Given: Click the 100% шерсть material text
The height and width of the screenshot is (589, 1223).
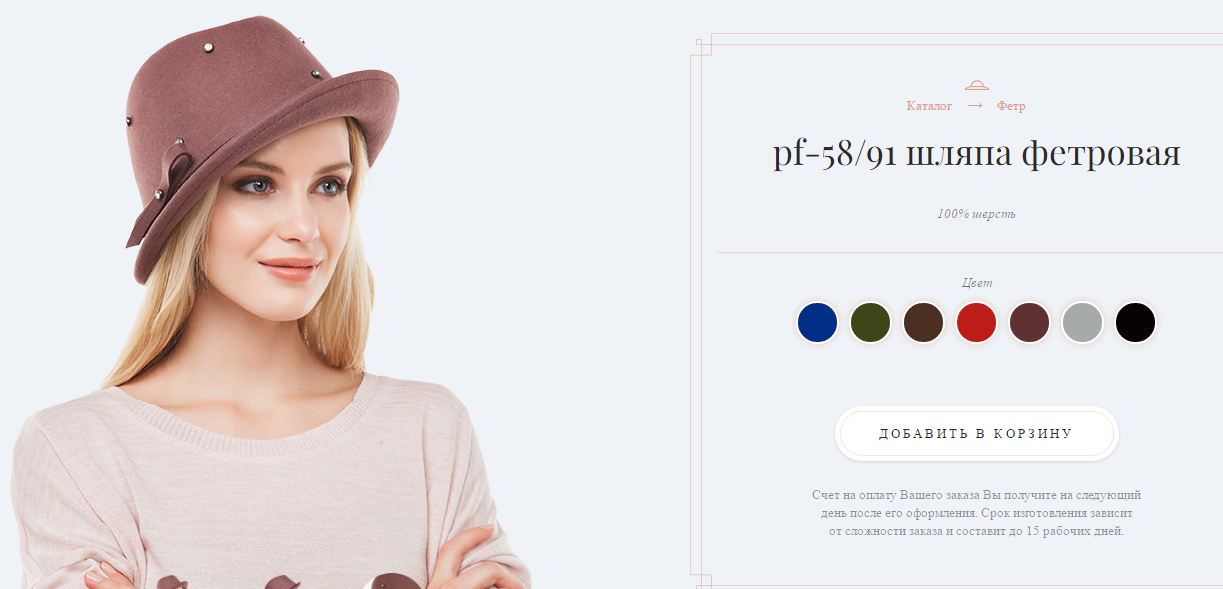Looking at the screenshot, I should [976, 214].
